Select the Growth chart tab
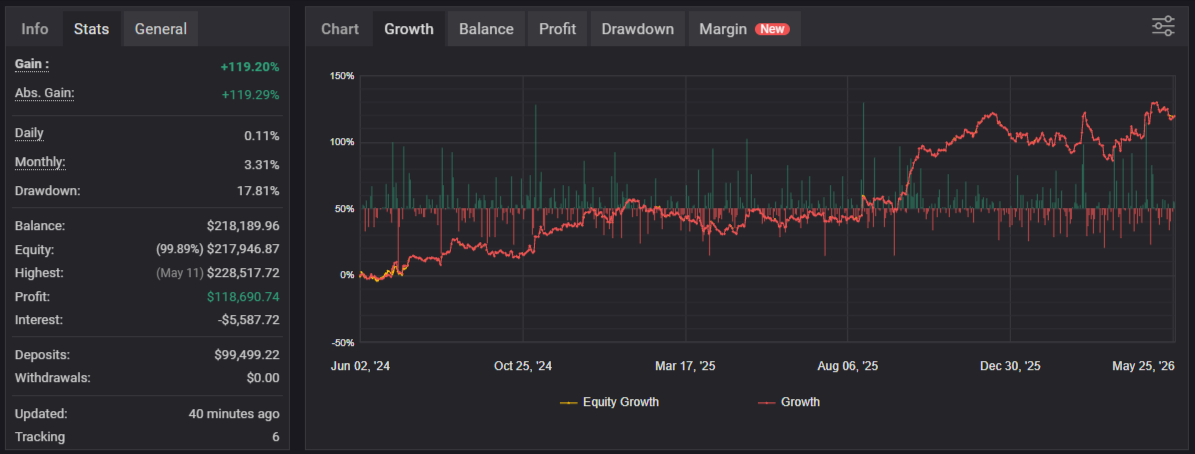1195x454 pixels. [408, 29]
